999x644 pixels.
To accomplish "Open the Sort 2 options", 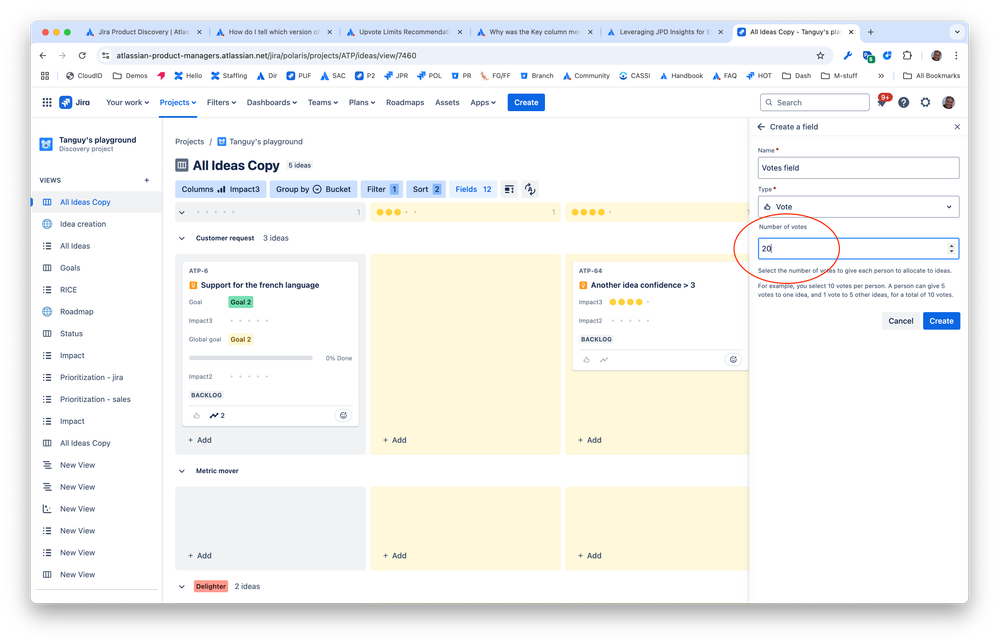I will (426, 189).
